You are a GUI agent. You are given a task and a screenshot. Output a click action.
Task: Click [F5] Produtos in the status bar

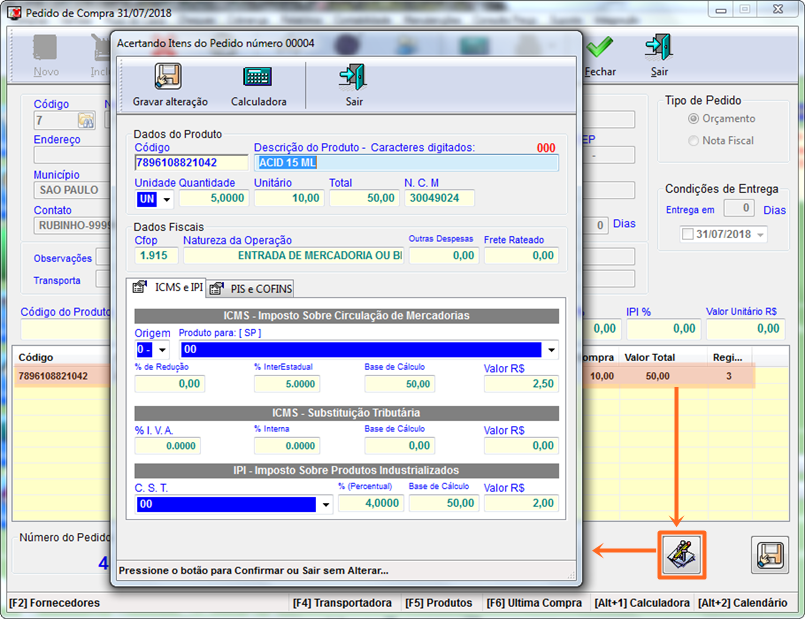click(x=438, y=603)
